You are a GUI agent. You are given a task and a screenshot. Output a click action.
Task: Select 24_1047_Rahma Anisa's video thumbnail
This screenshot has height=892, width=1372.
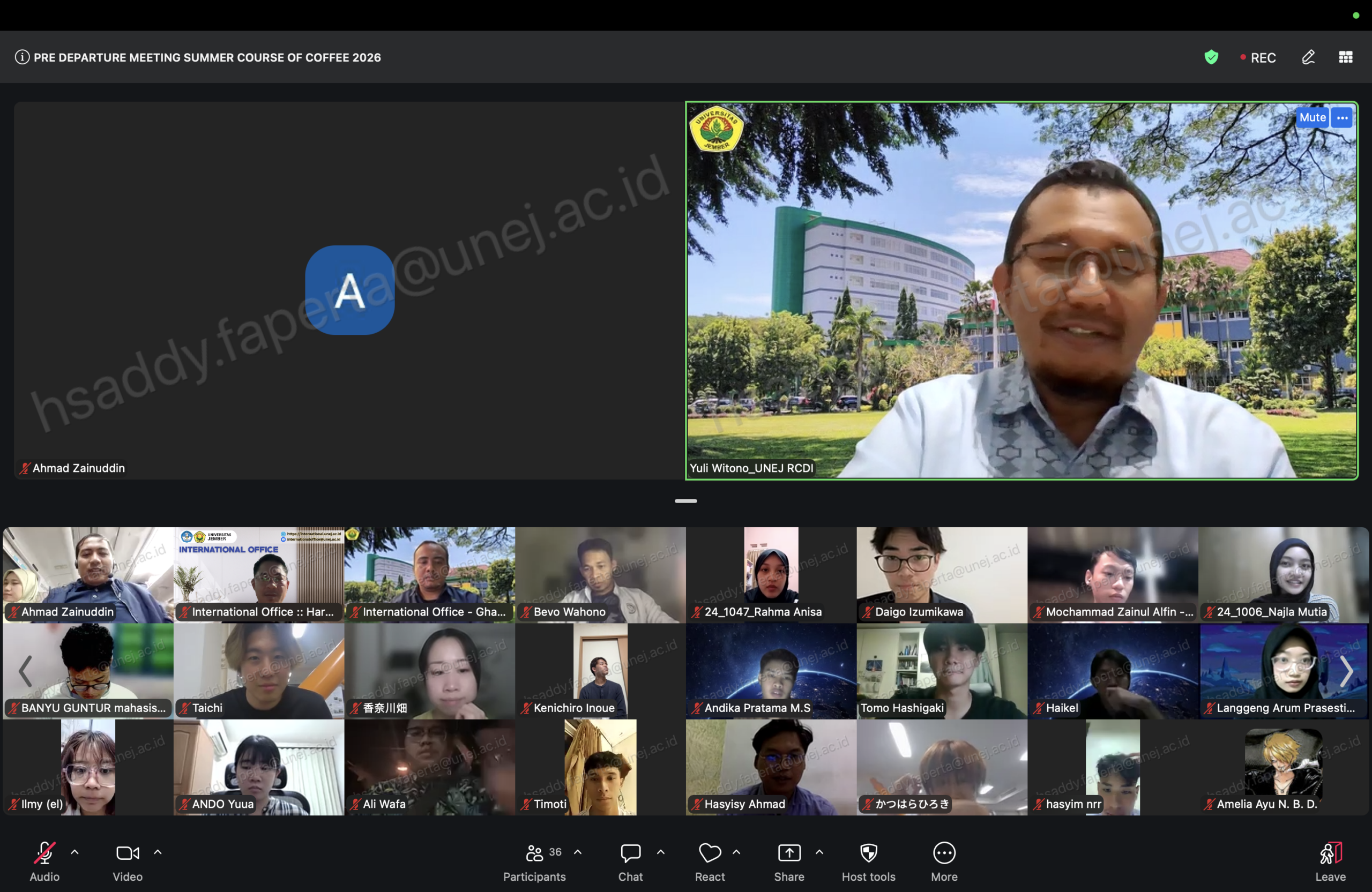pos(771,574)
